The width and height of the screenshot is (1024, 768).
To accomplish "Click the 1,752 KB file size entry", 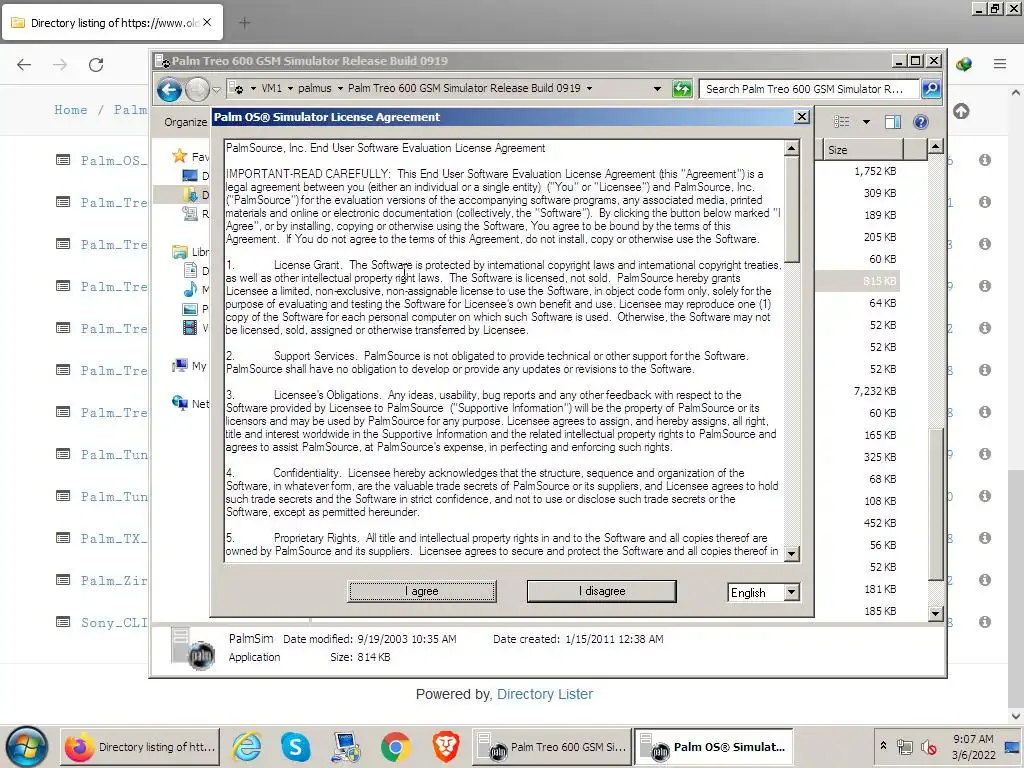I will 875,171.
